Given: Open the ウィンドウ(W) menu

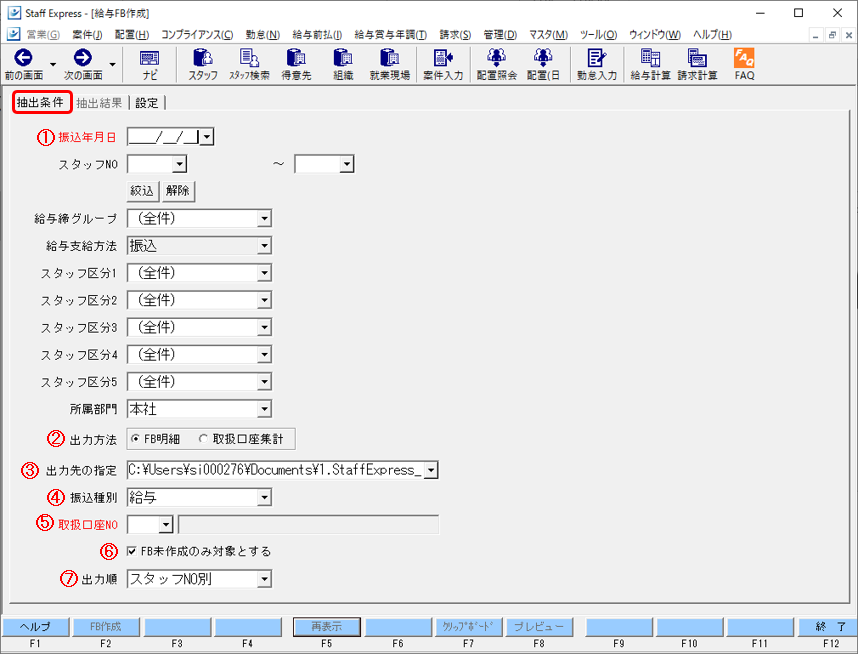Looking at the screenshot, I should pyautogui.click(x=654, y=34).
